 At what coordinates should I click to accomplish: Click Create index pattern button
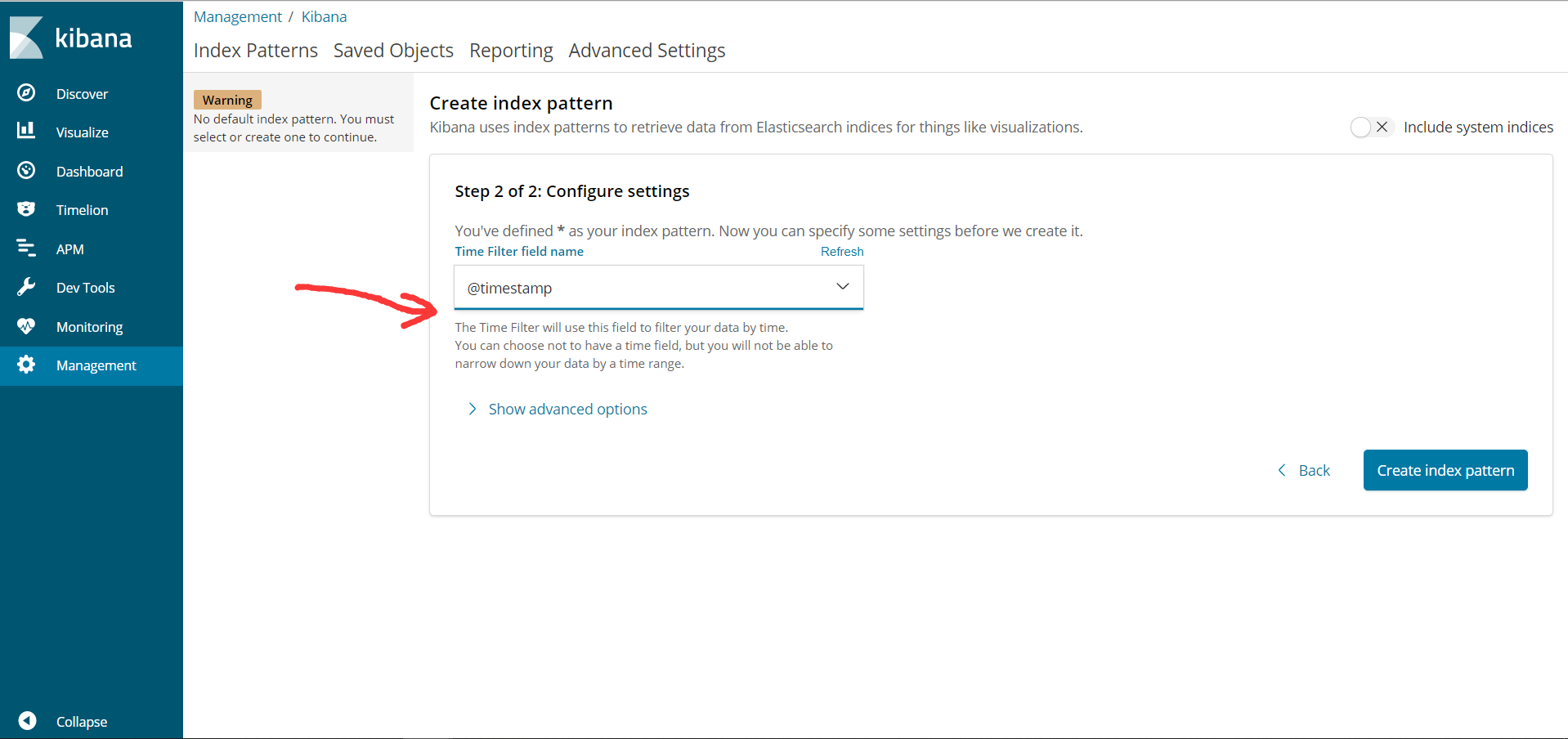(1445, 470)
